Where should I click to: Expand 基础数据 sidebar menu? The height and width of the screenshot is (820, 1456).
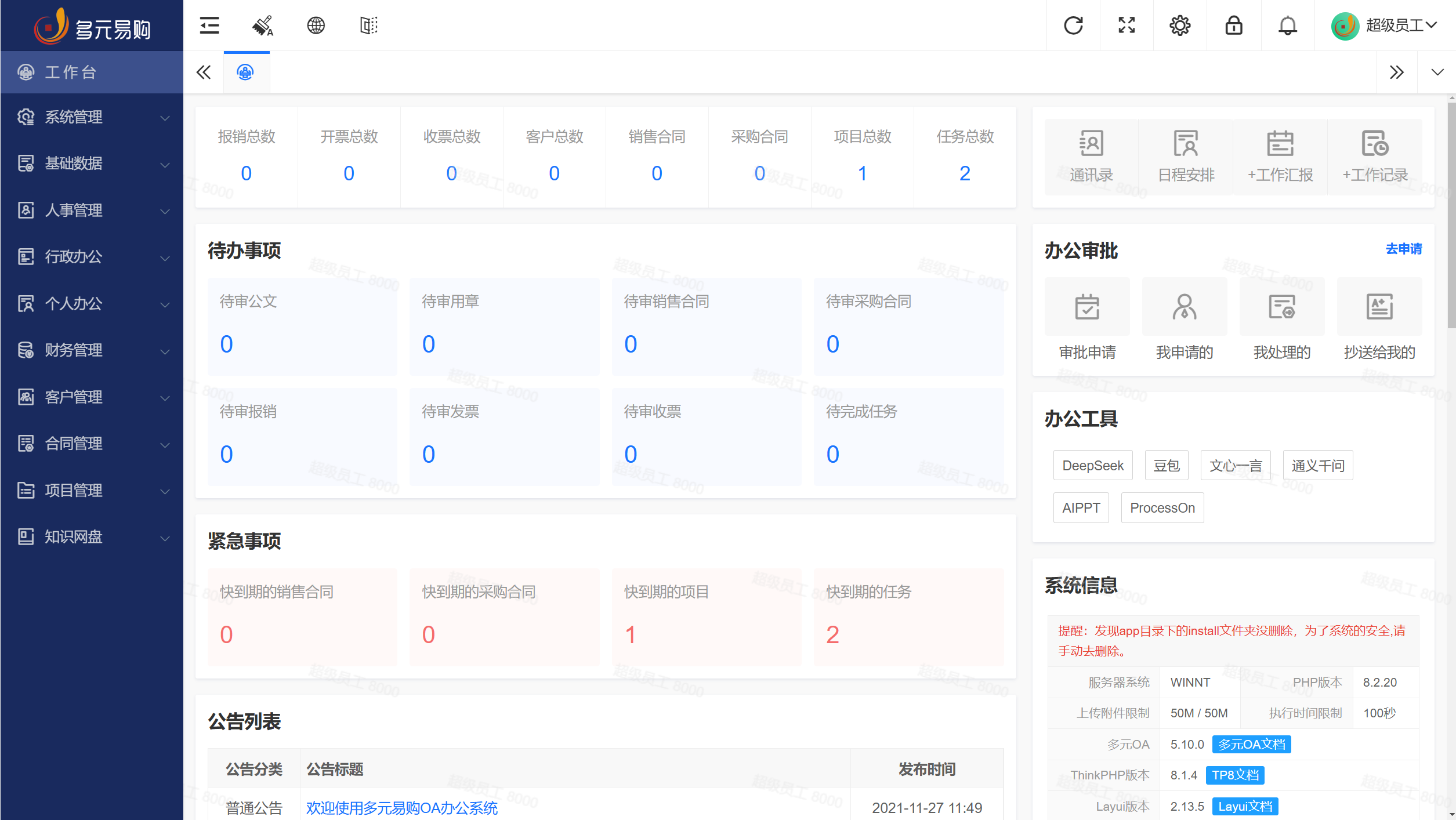[x=92, y=164]
